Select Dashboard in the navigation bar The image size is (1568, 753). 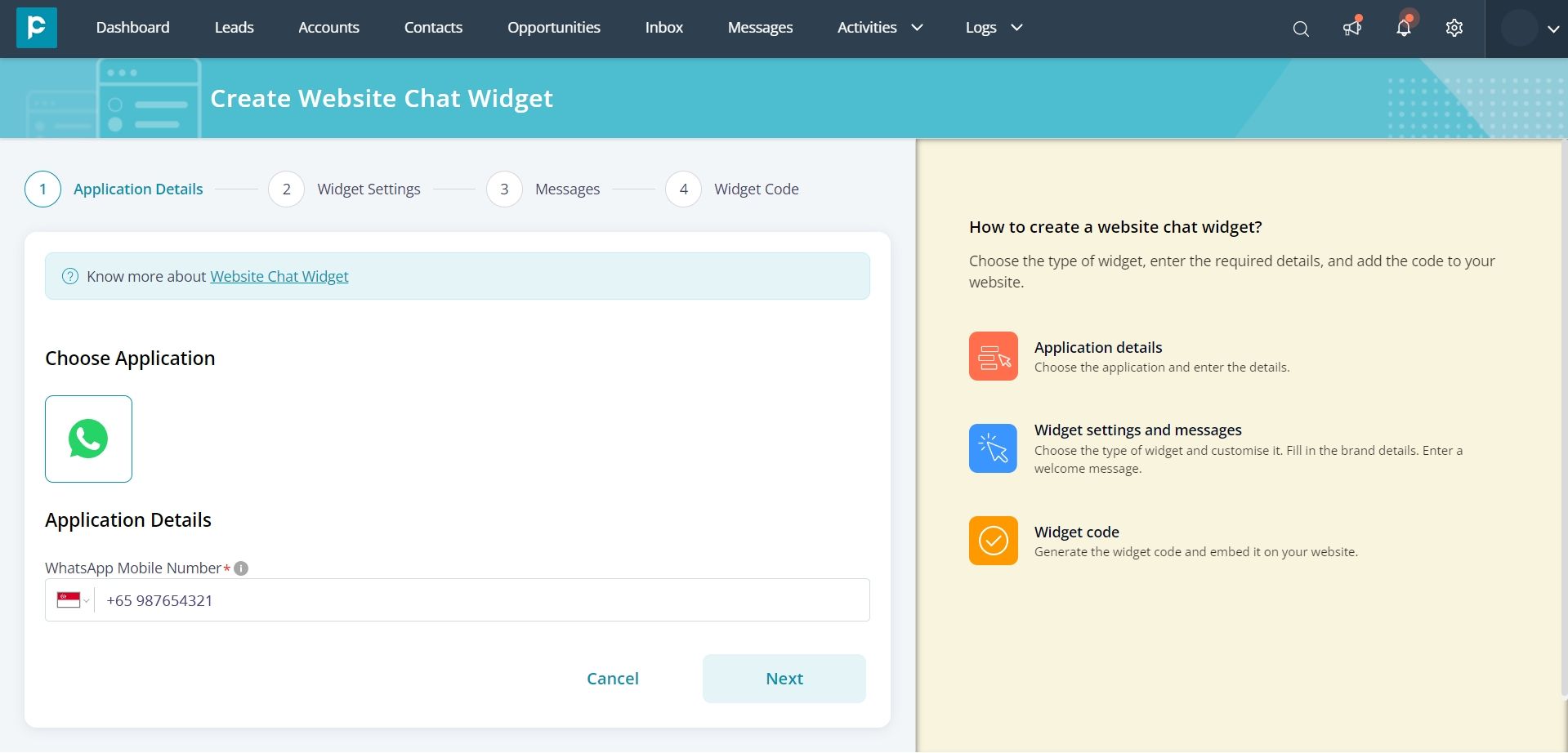point(132,27)
